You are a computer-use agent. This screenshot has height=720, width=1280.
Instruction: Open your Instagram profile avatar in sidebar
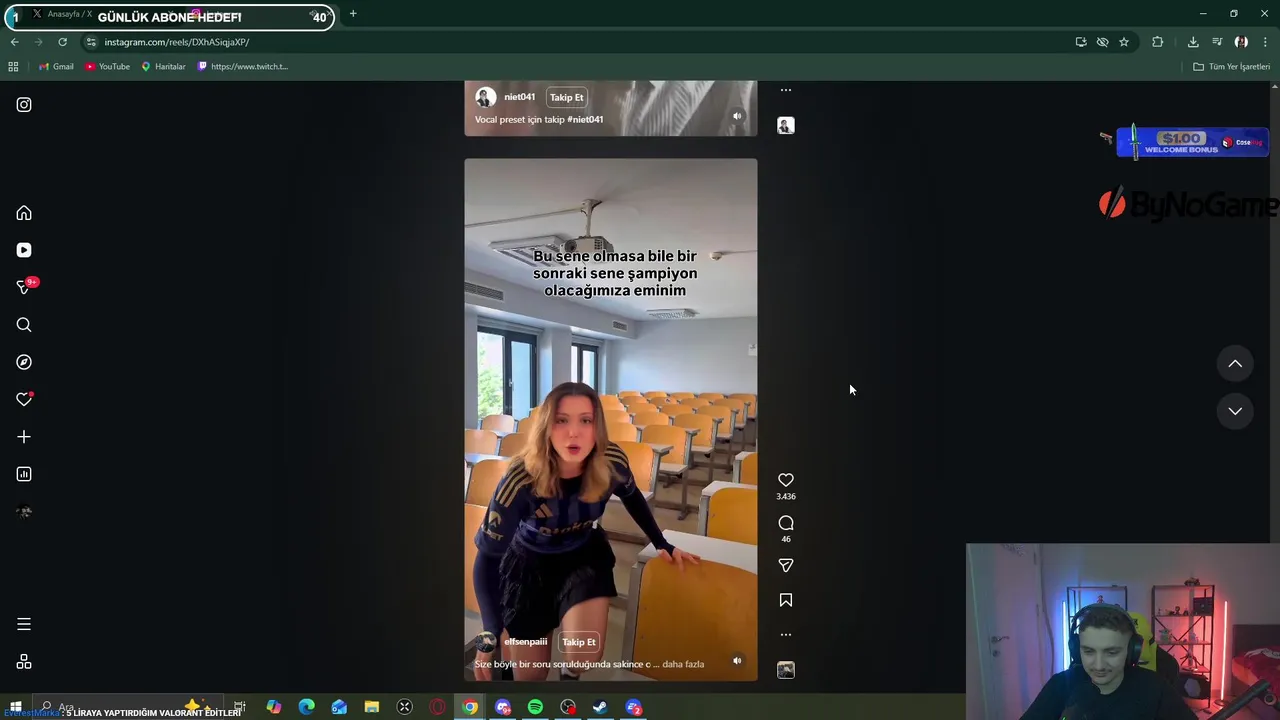point(24,511)
